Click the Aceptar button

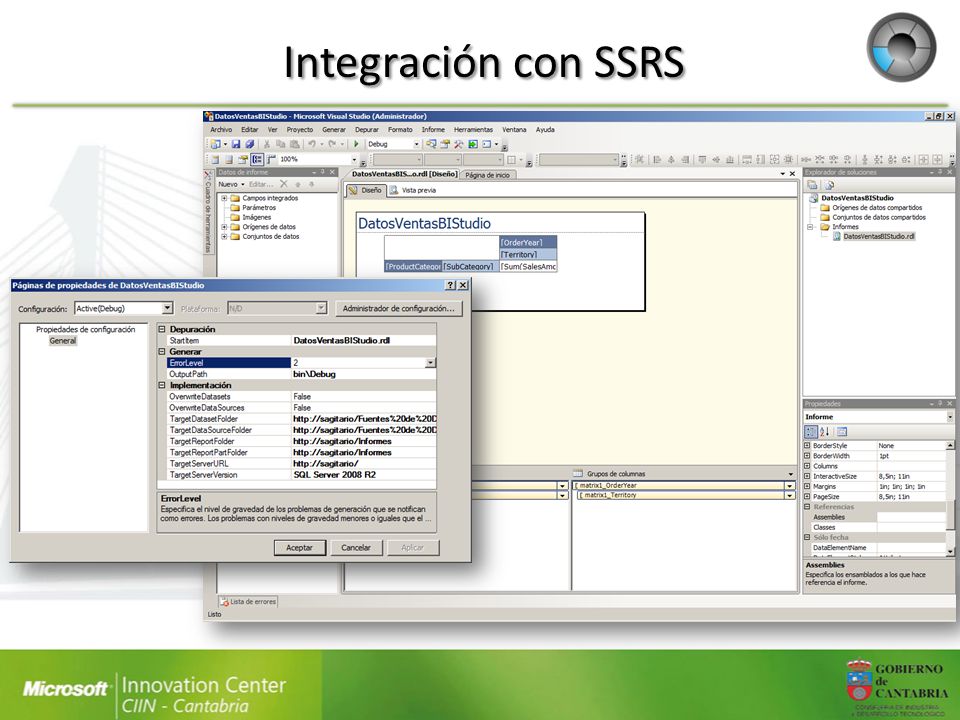pos(299,548)
